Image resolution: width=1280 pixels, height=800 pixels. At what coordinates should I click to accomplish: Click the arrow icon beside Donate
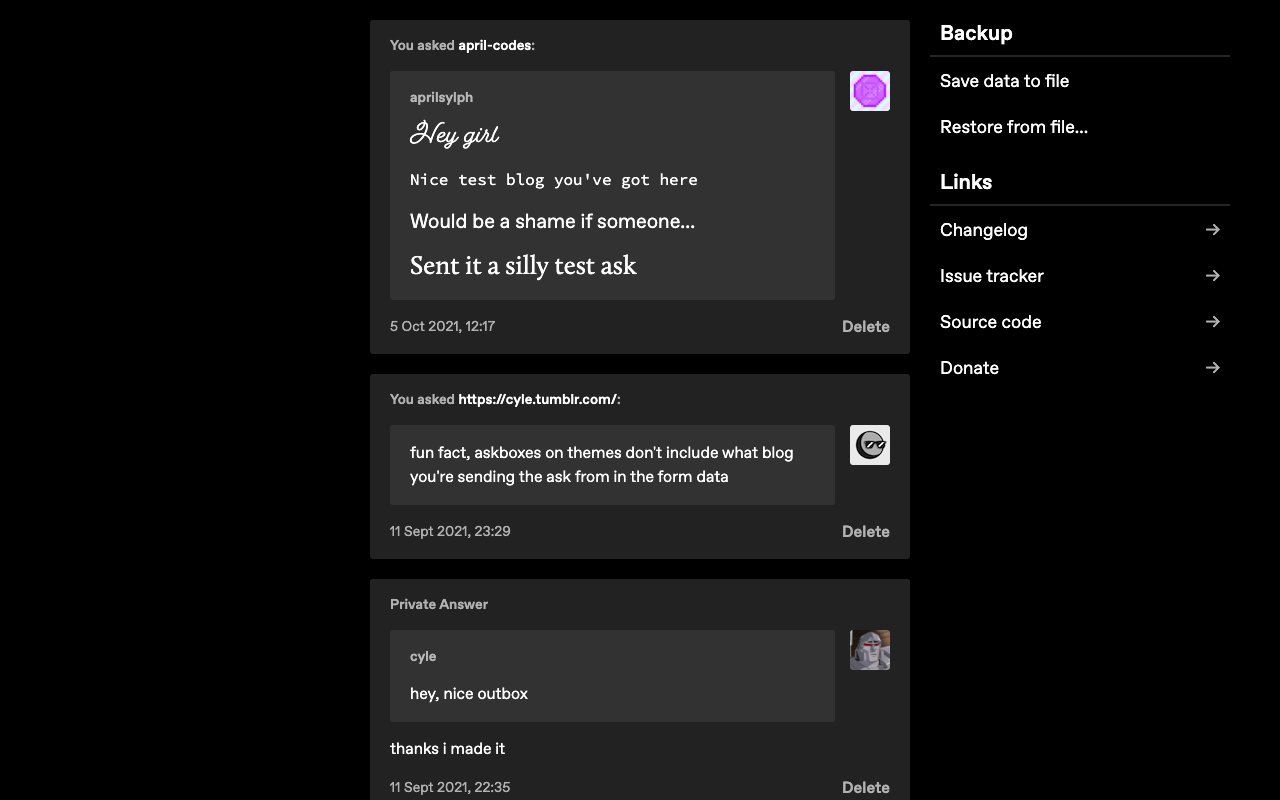click(1212, 367)
